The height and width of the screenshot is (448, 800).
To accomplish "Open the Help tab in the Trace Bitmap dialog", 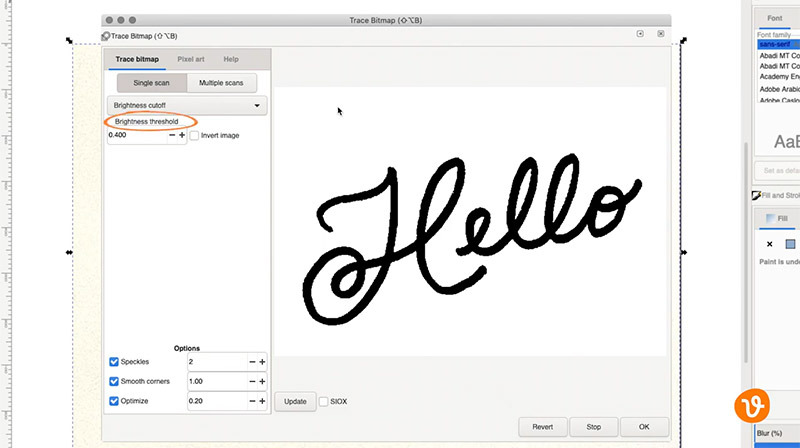I will tap(231, 59).
